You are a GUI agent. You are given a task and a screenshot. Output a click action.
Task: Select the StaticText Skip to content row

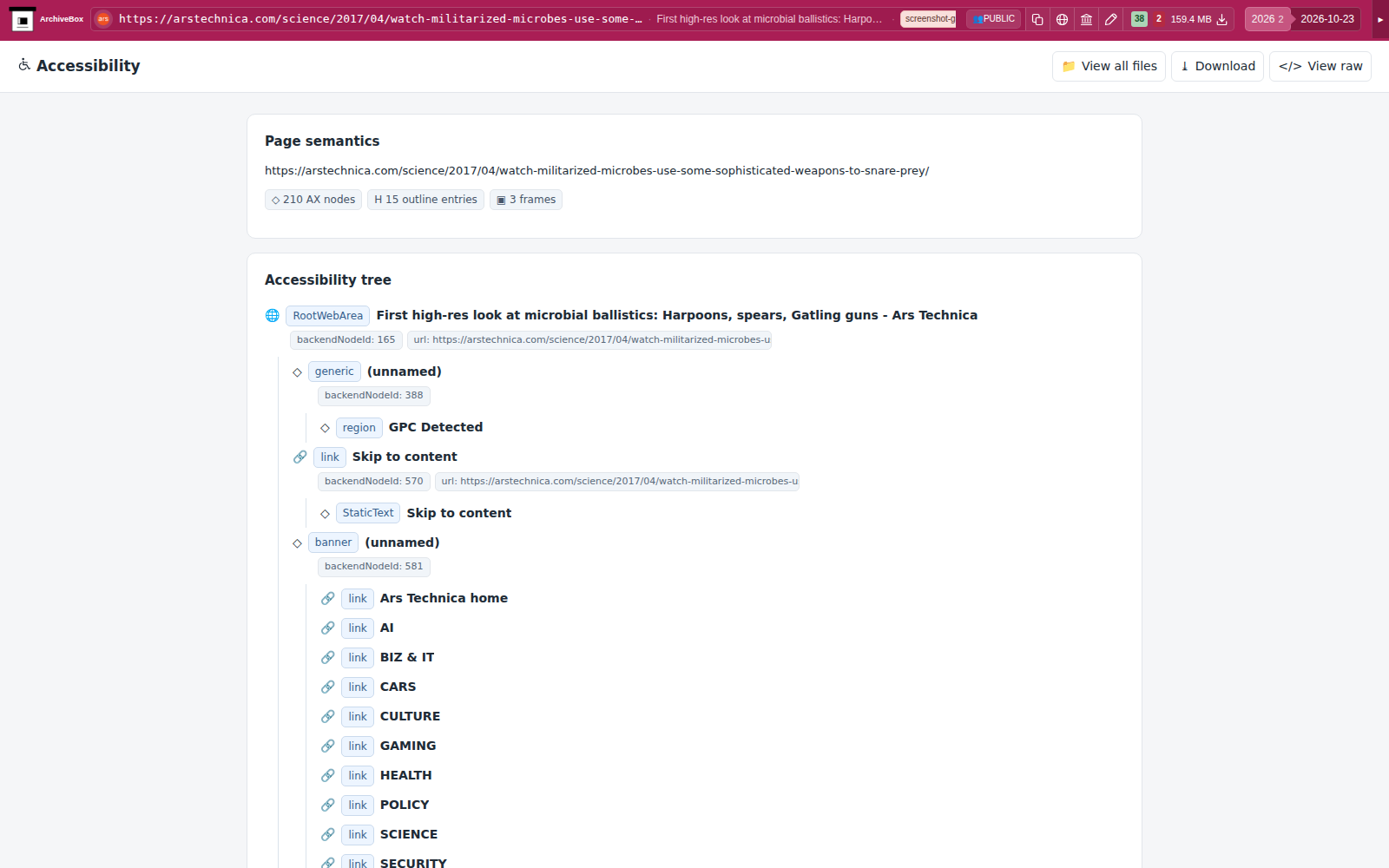click(416, 513)
